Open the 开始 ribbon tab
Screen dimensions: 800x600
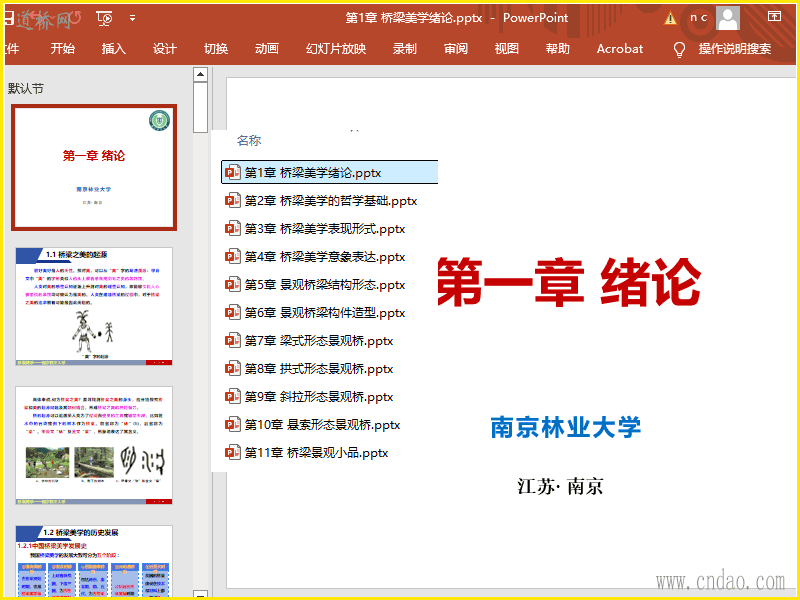(x=63, y=49)
